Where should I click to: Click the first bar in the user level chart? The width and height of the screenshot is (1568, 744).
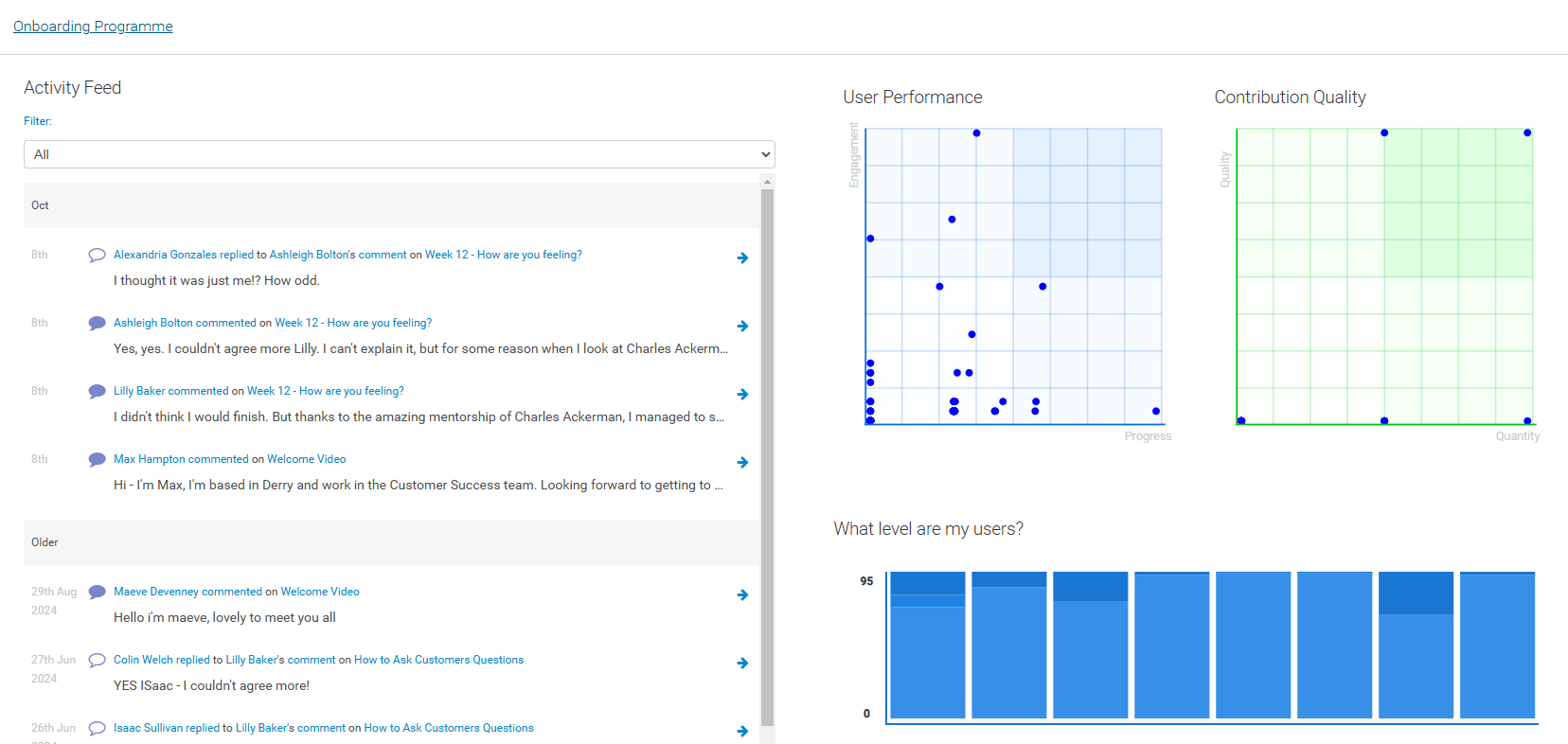click(x=927, y=644)
